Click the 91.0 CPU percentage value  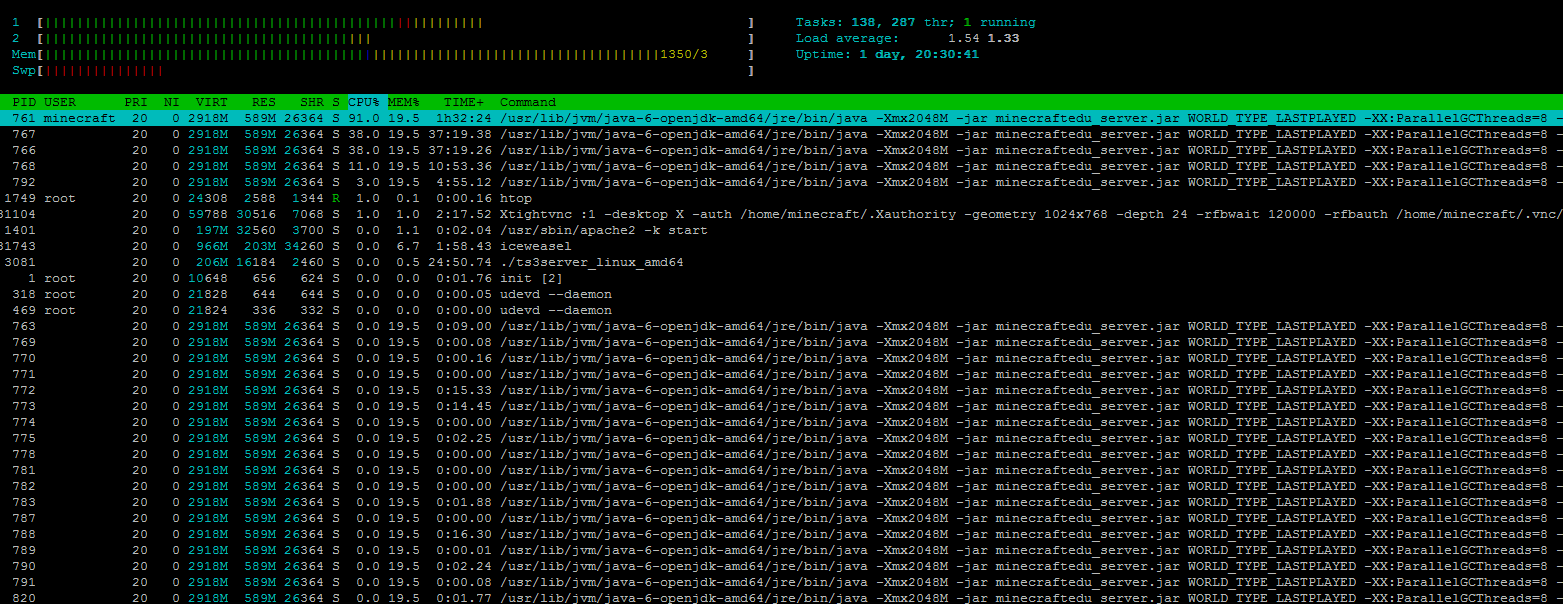pos(364,118)
